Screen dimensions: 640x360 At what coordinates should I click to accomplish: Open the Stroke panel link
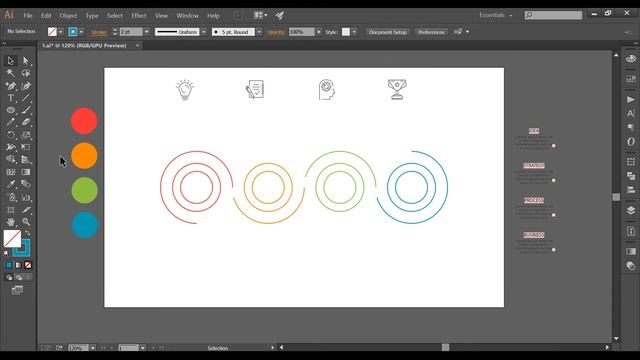click(99, 32)
